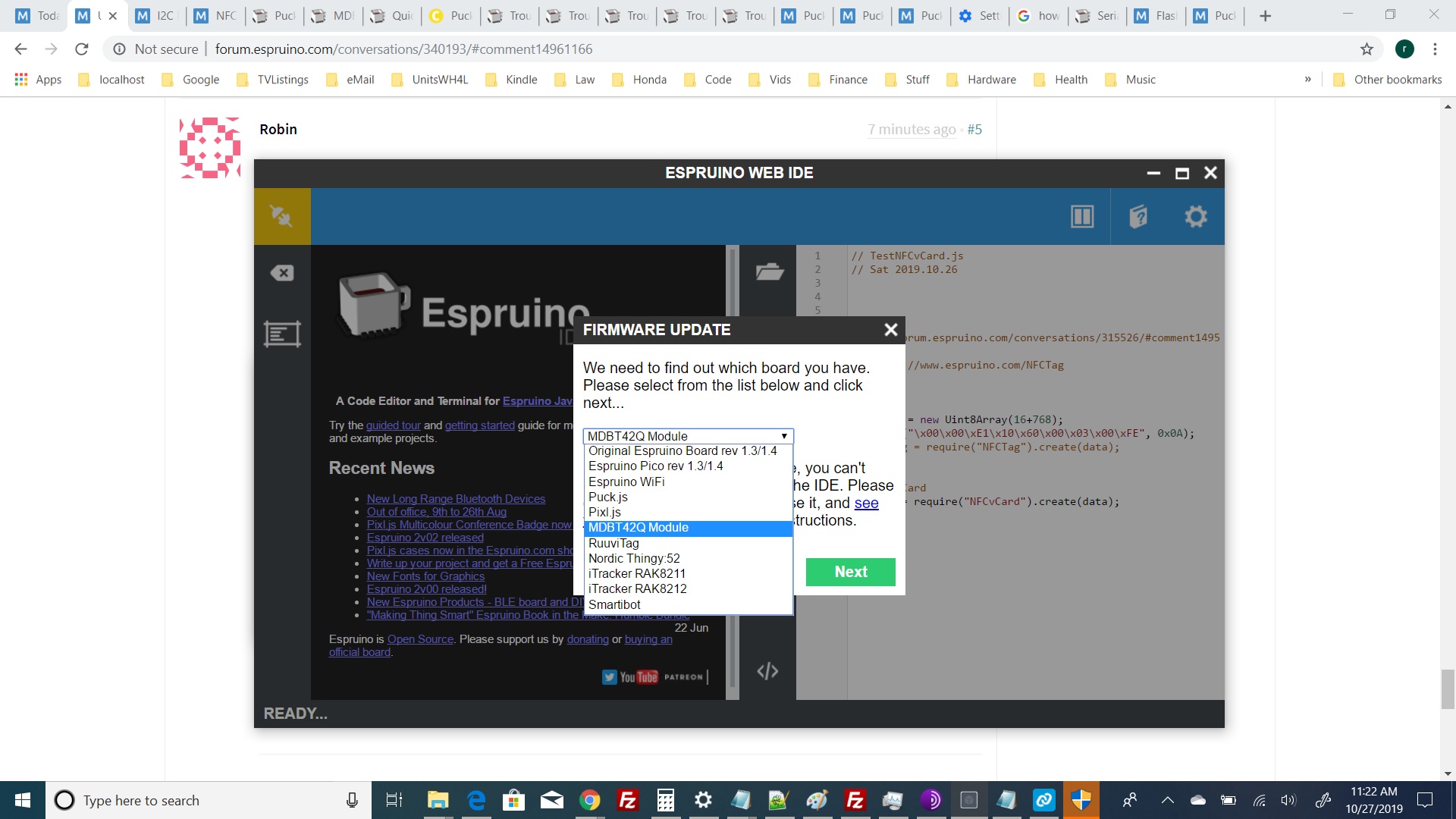Open a new browser tab
Image resolution: width=1456 pixels, height=819 pixels.
pos(1265,16)
